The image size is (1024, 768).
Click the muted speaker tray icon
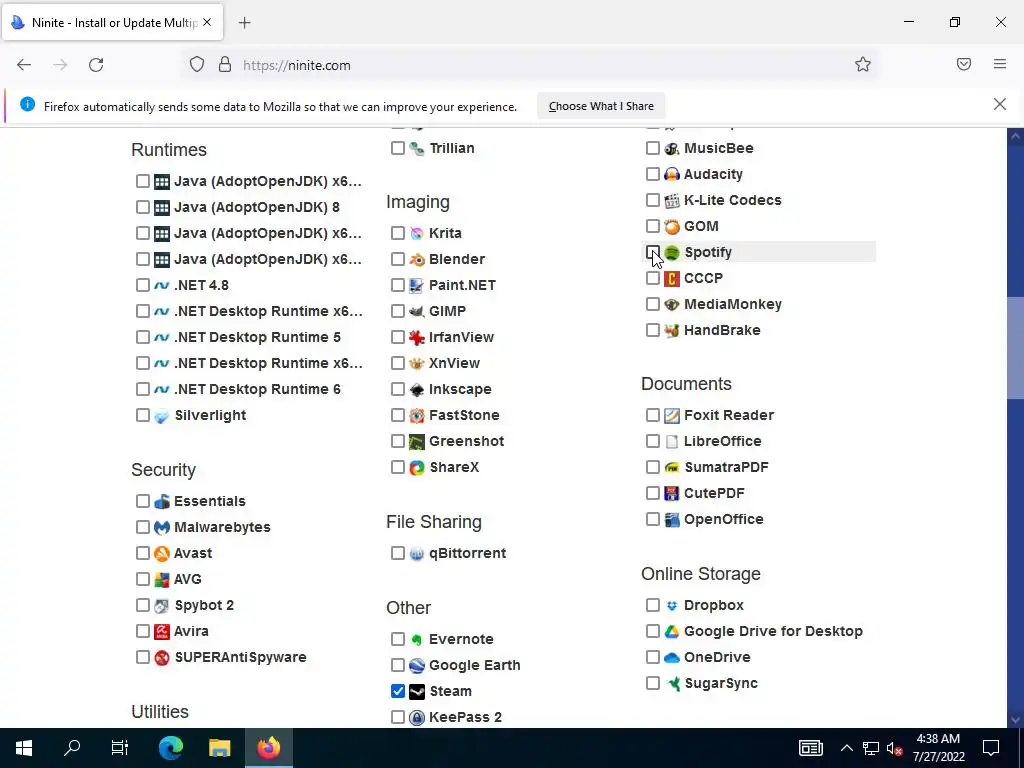click(x=895, y=748)
